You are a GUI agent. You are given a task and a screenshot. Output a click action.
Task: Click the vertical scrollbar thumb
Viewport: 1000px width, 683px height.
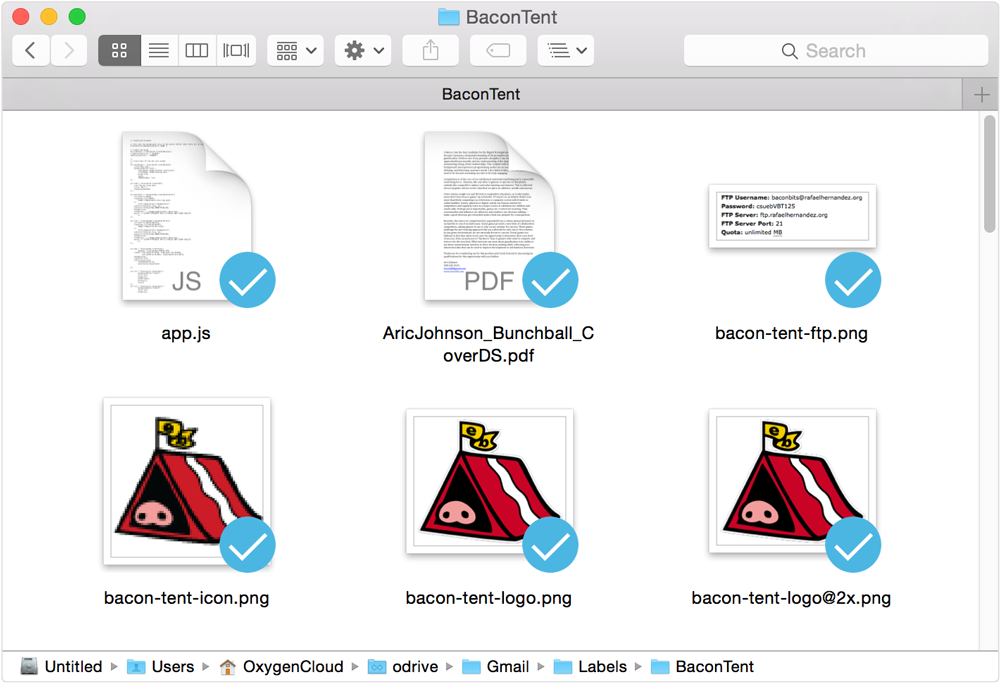pyautogui.click(x=989, y=173)
